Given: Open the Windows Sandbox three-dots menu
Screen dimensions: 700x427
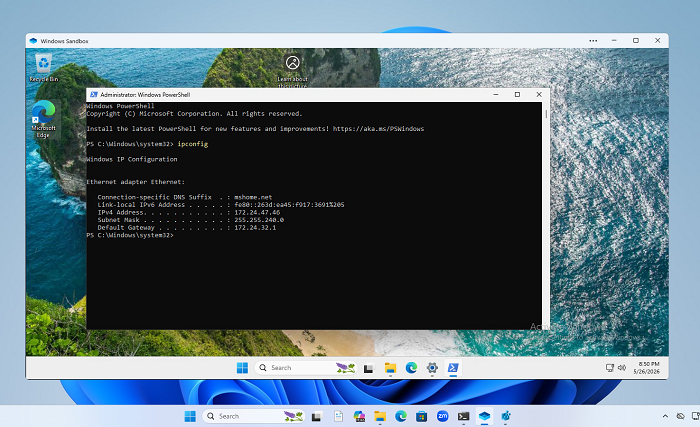Looking at the screenshot, I should click(x=593, y=41).
